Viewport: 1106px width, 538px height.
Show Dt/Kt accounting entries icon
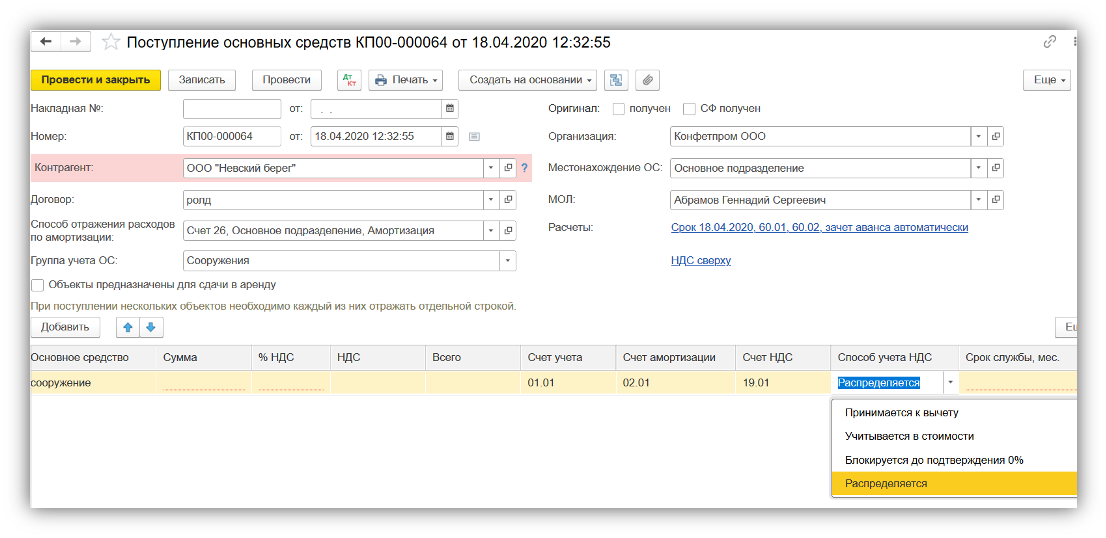click(x=349, y=80)
